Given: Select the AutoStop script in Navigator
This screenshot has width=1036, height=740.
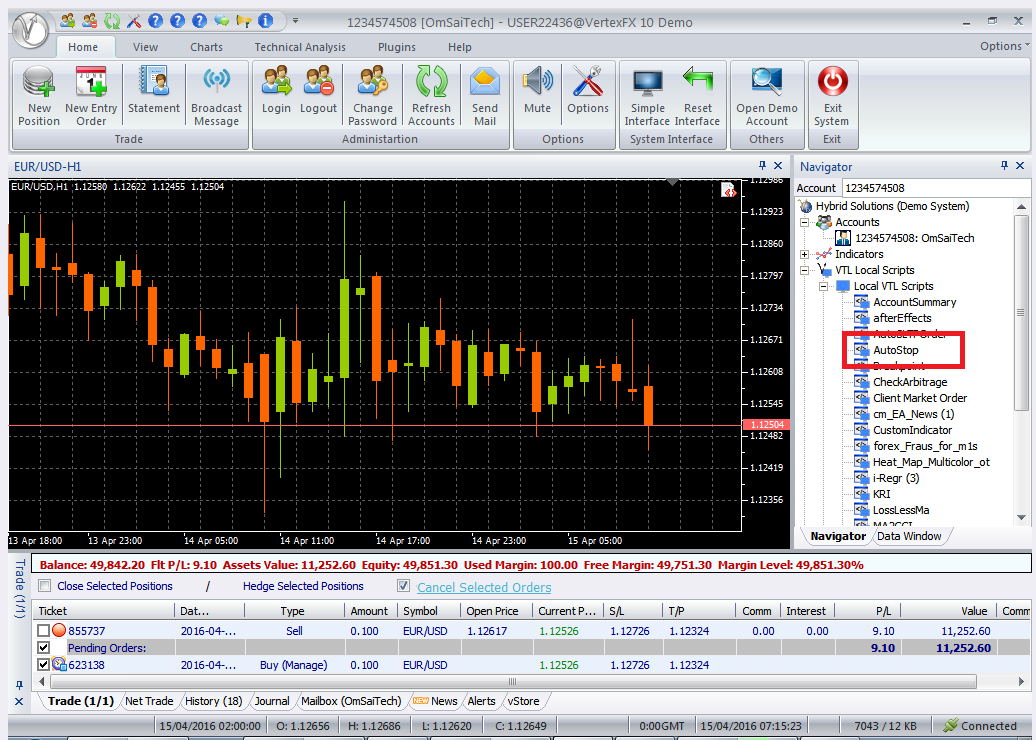Looking at the screenshot, I should 895,350.
